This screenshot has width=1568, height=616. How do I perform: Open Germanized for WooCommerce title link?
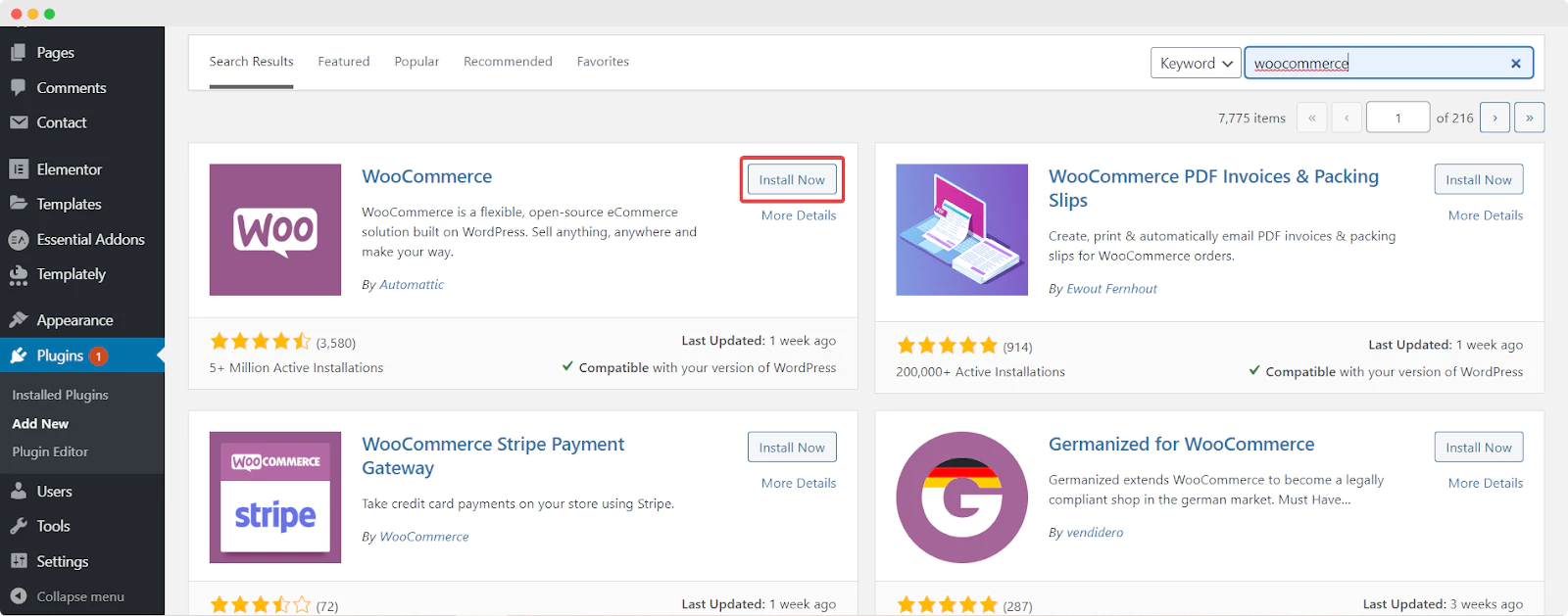coord(1181,445)
